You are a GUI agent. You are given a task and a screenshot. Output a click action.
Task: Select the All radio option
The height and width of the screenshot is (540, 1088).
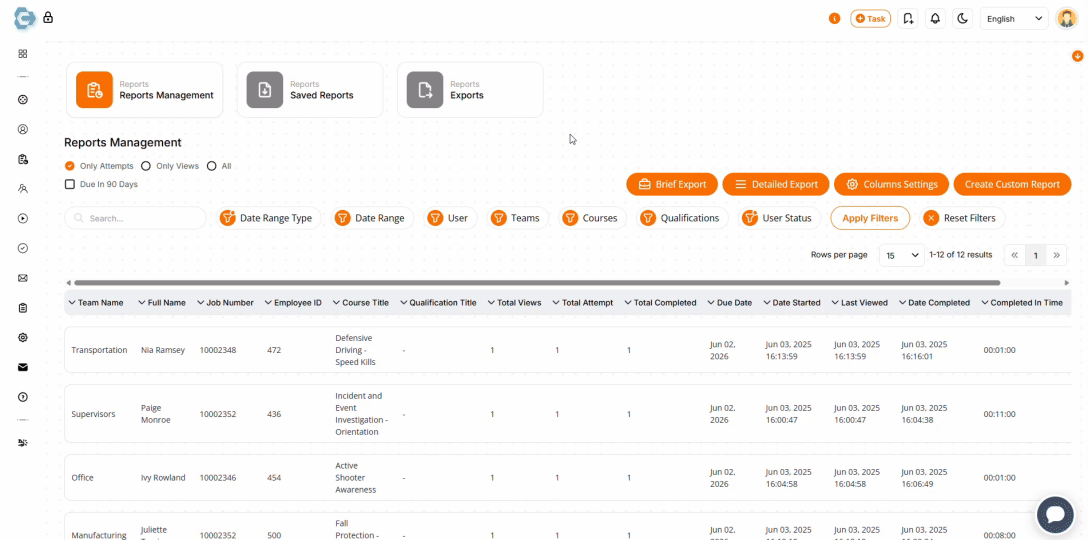[x=212, y=166]
